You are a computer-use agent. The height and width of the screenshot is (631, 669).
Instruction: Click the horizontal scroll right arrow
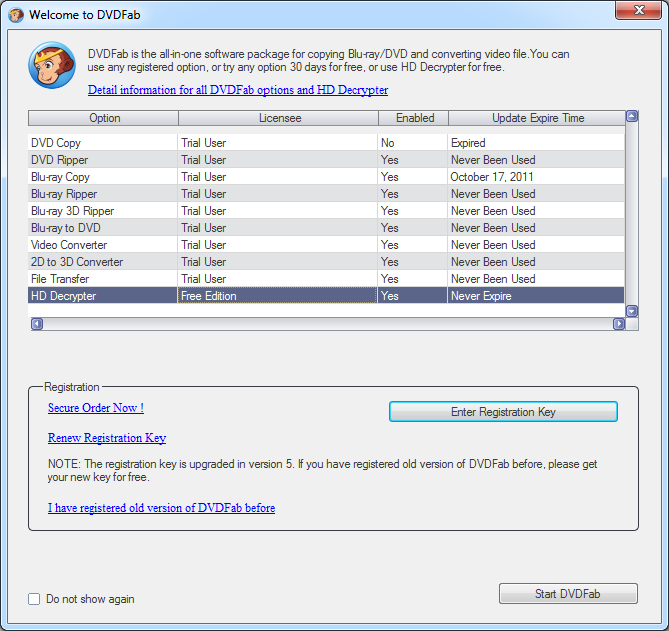click(619, 324)
